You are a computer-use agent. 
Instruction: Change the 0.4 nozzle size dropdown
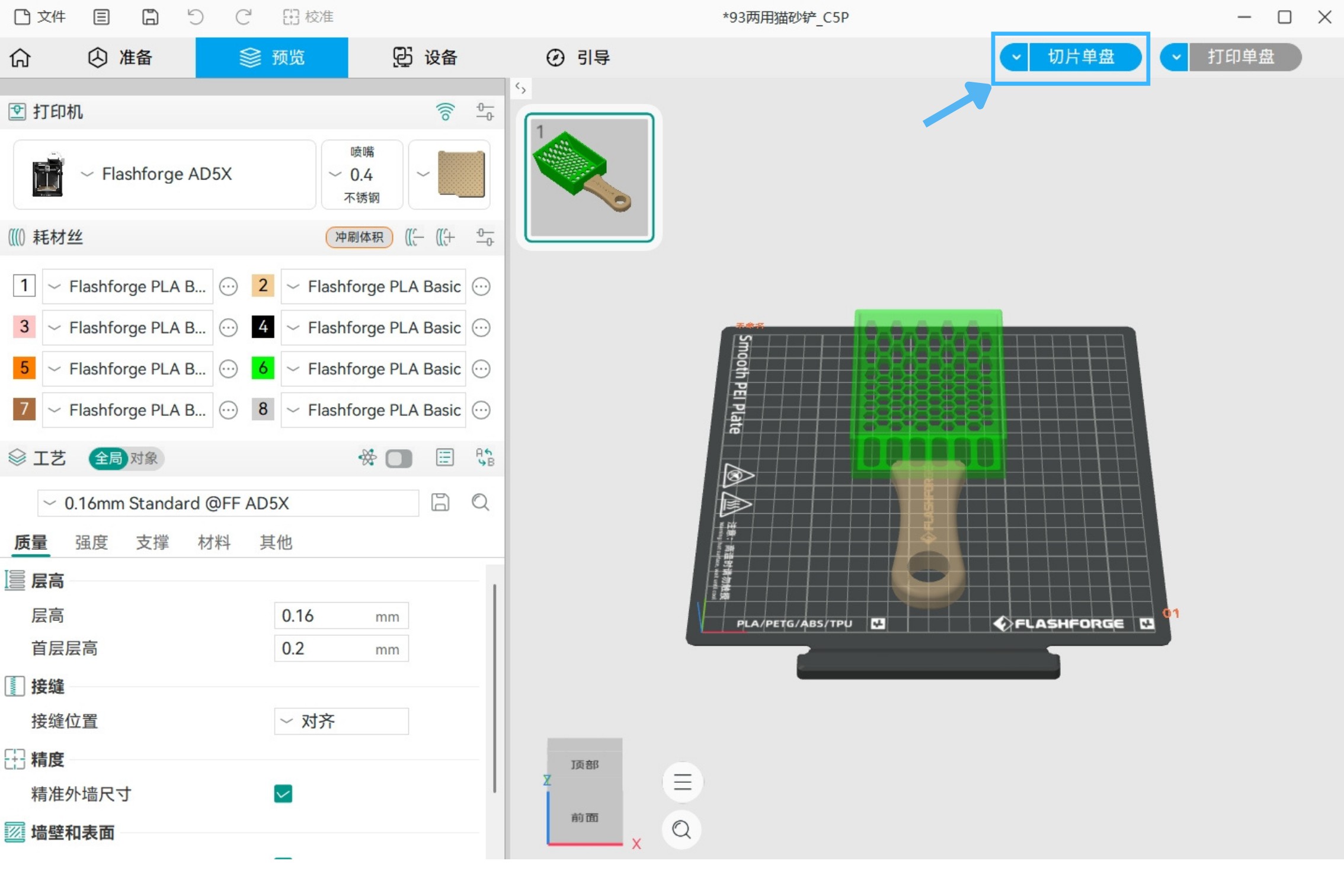pyautogui.click(x=362, y=174)
